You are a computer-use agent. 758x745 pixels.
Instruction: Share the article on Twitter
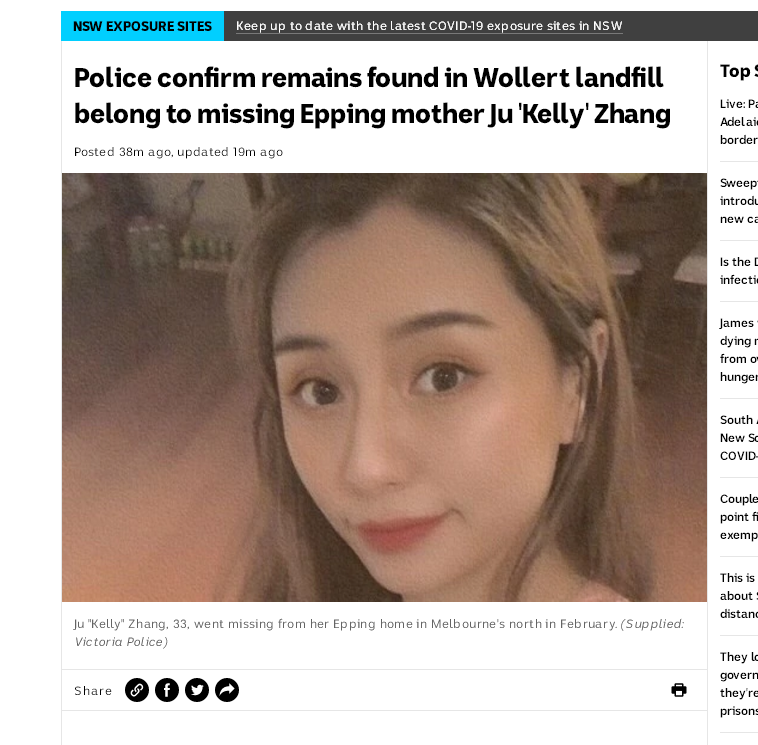tap(197, 690)
